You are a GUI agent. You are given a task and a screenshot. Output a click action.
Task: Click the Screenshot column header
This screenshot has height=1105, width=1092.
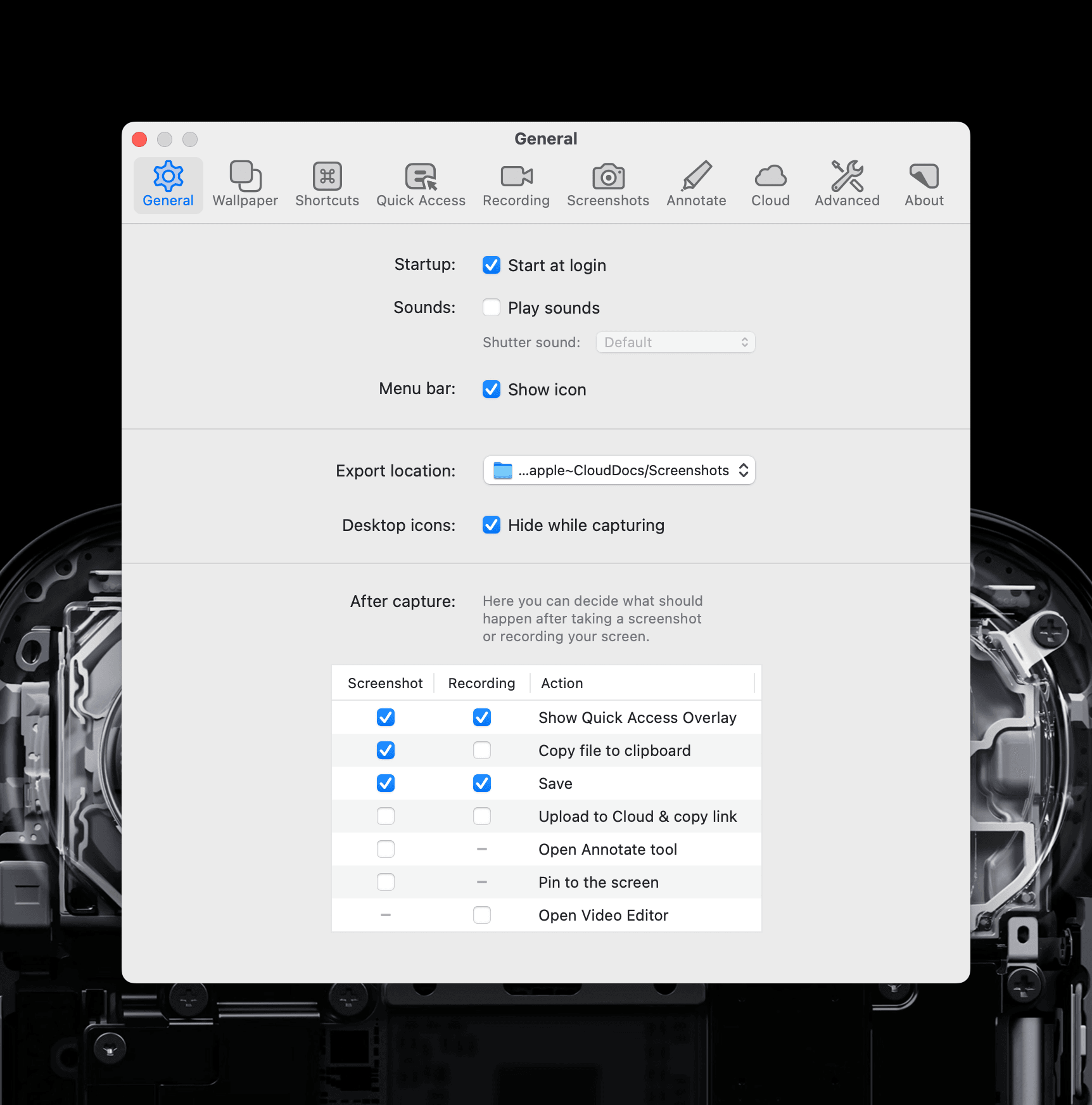coord(385,683)
